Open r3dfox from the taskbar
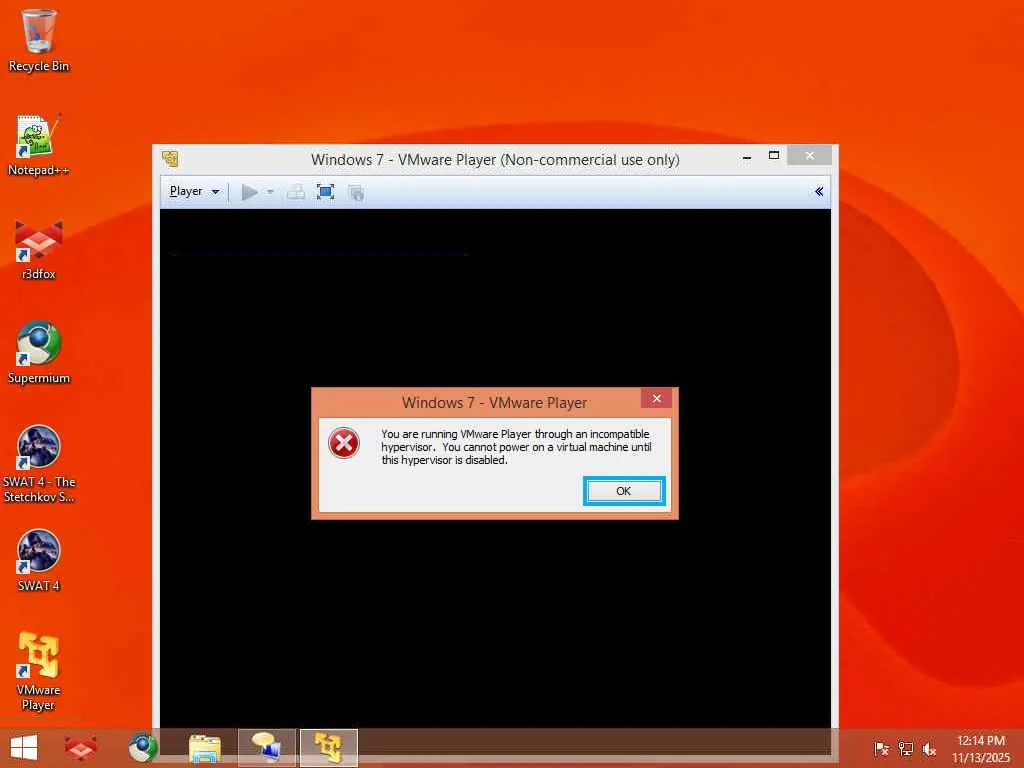 click(81, 748)
